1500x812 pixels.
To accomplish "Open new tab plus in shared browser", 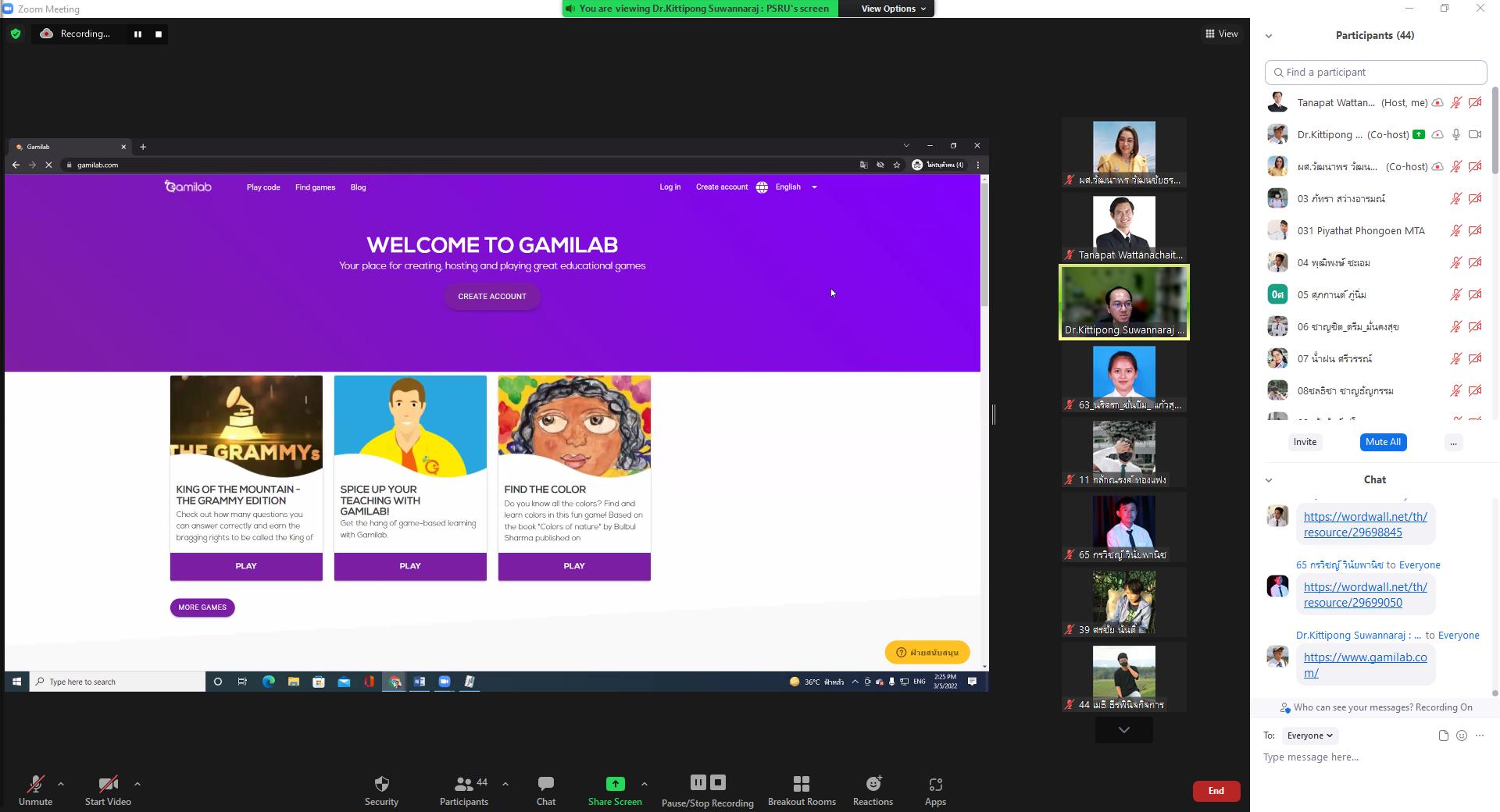I will coord(143,147).
